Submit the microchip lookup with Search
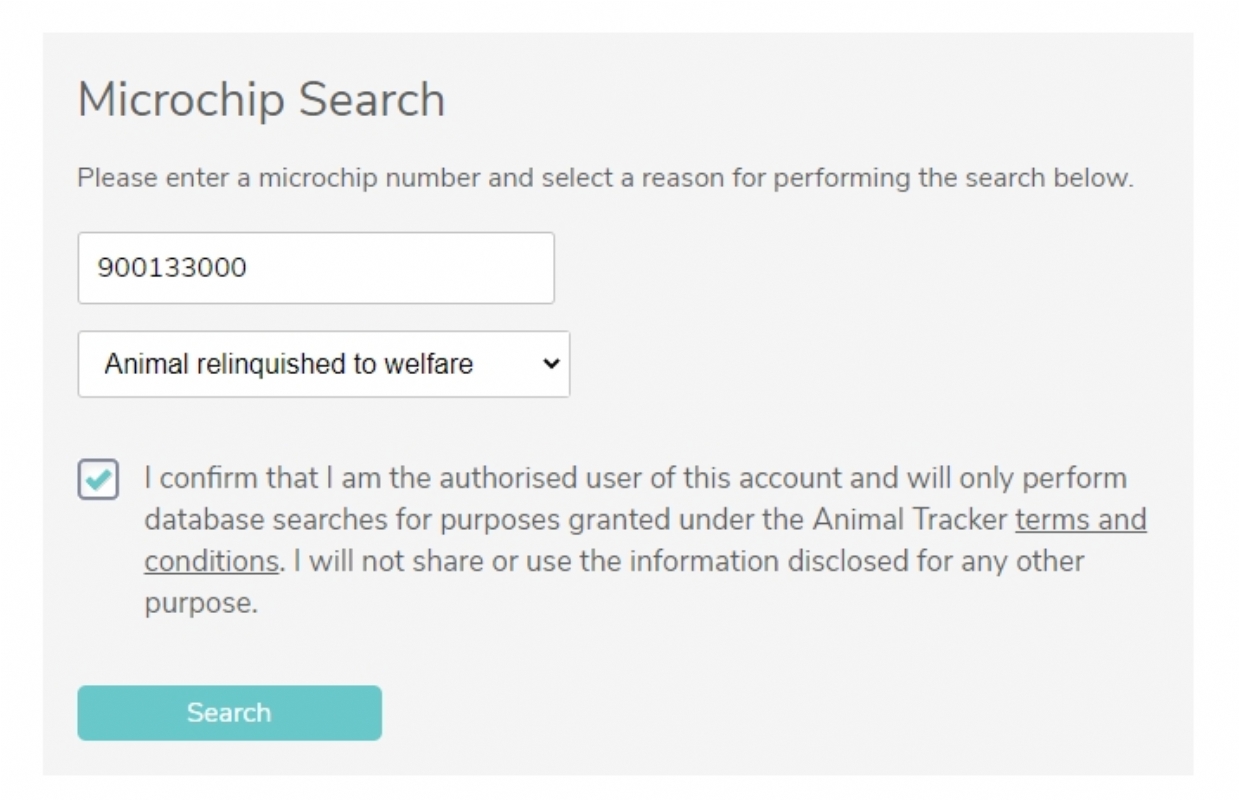The width and height of the screenshot is (1239, 800). pos(229,712)
